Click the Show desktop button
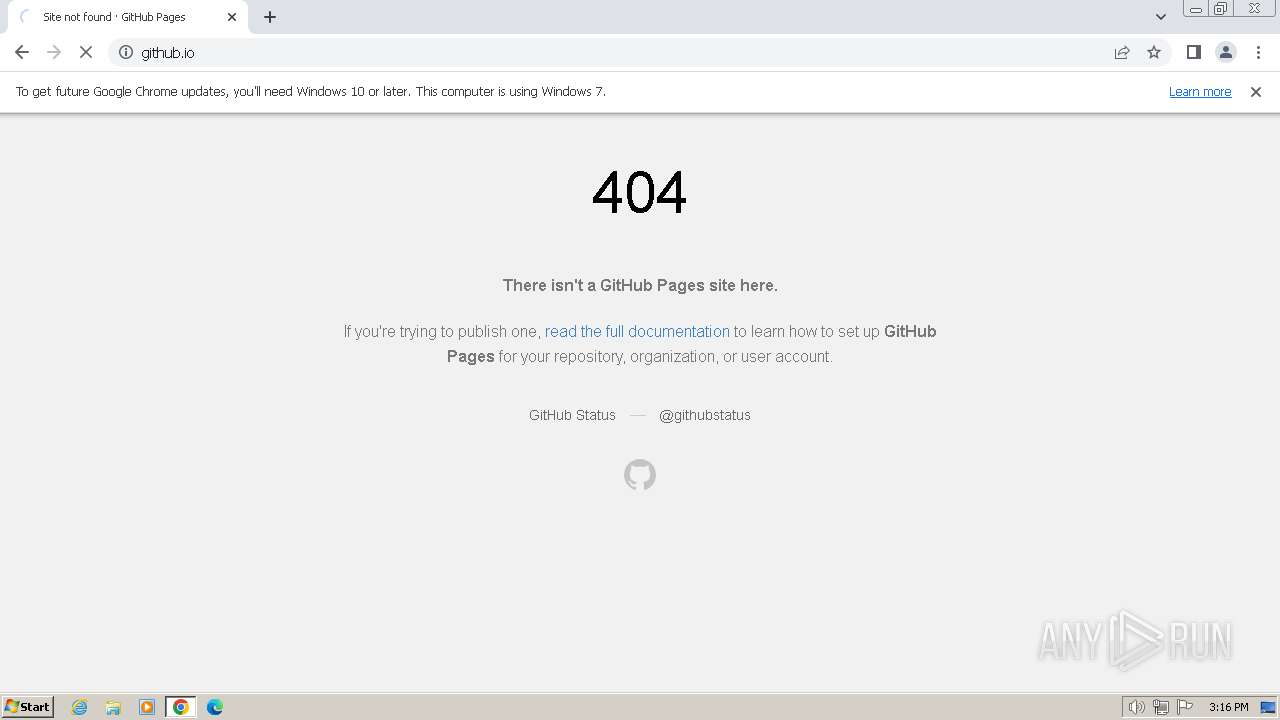 click(1269, 707)
